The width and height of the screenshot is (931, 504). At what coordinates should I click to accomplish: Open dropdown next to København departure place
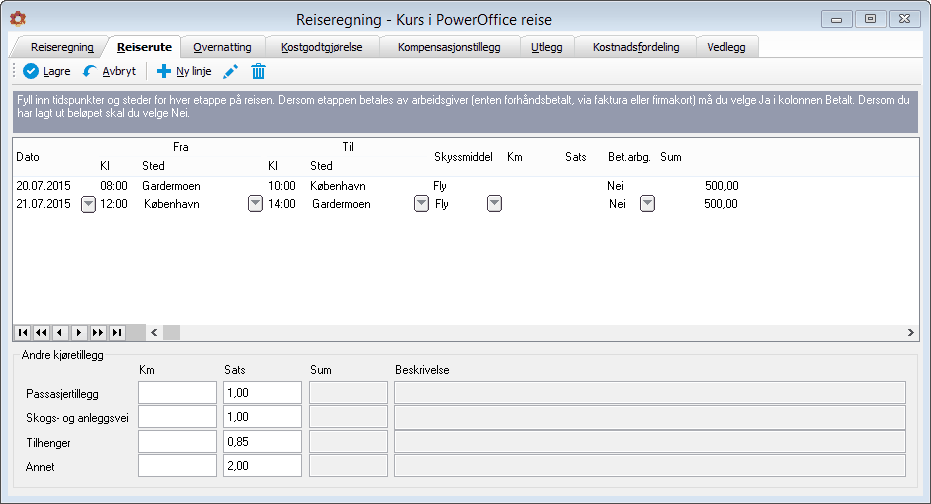(255, 204)
